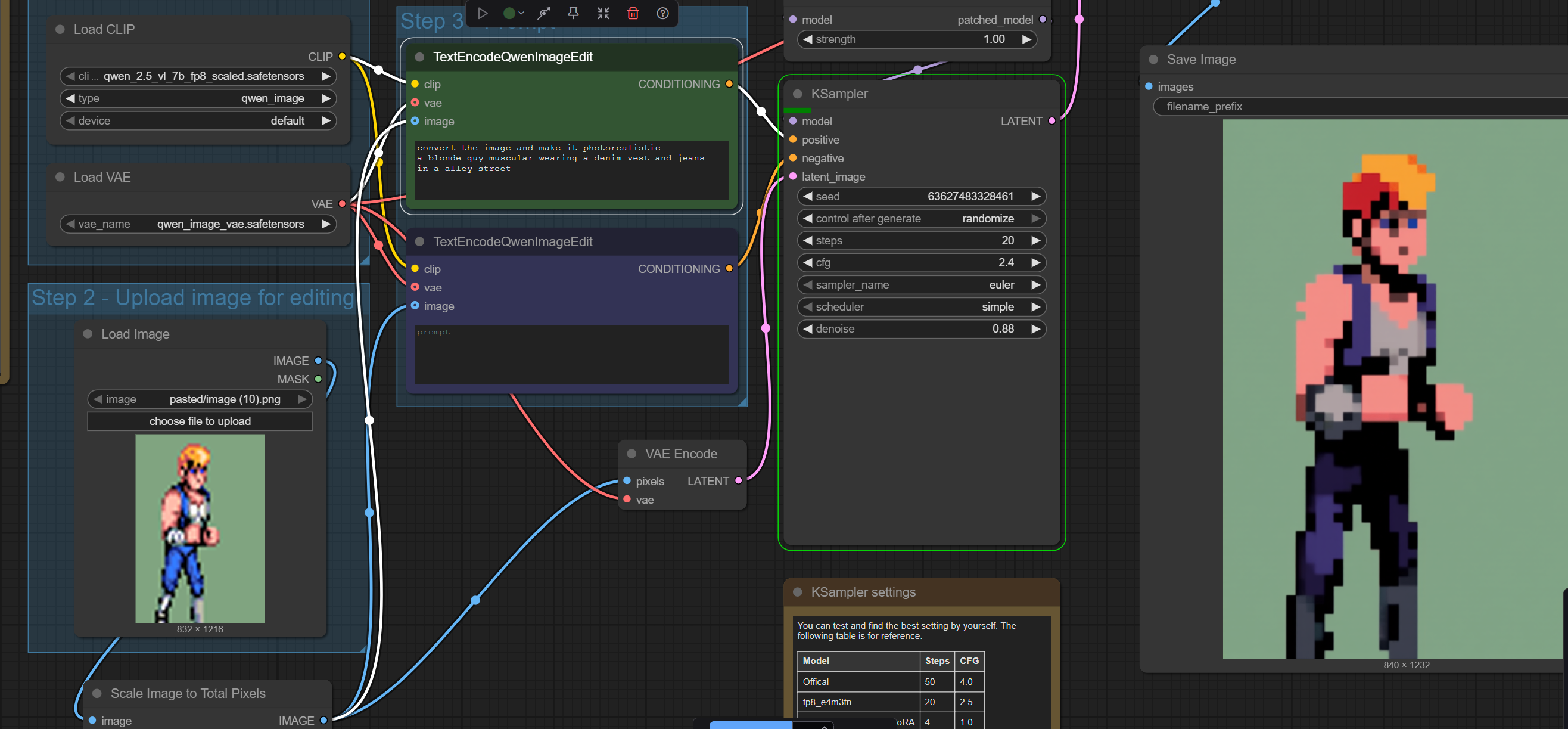Click the KSampler positive input socket
Image resolution: width=1568 pixels, height=729 pixels.
[x=793, y=139]
